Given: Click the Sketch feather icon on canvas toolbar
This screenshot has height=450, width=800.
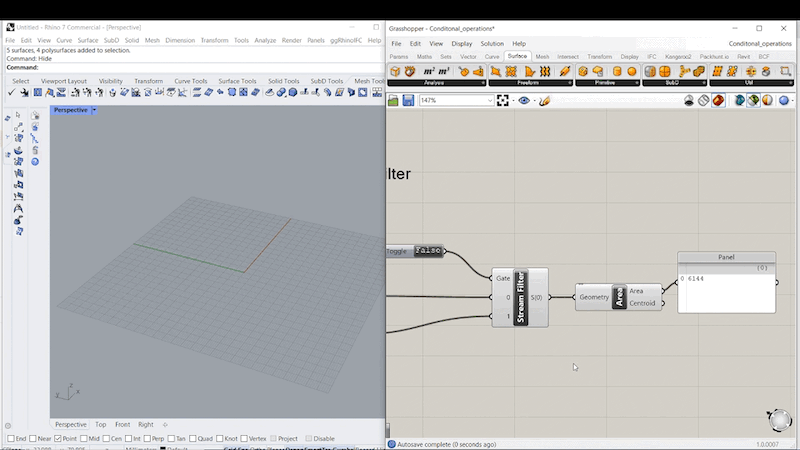Looking at the screenshot, I should click(x=544, y=101).
